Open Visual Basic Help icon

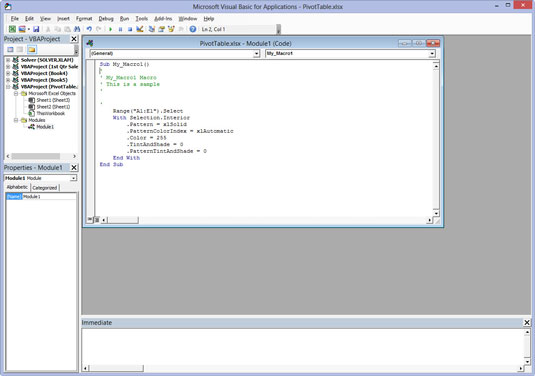[x=193, y=29]
